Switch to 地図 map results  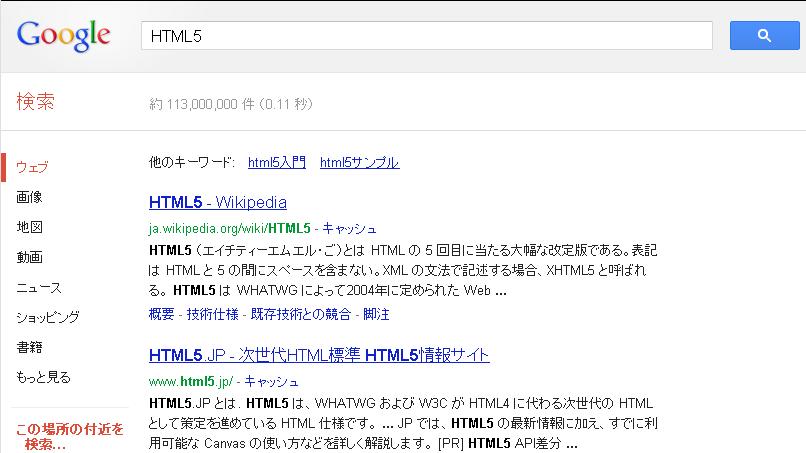tap(29, 227)
